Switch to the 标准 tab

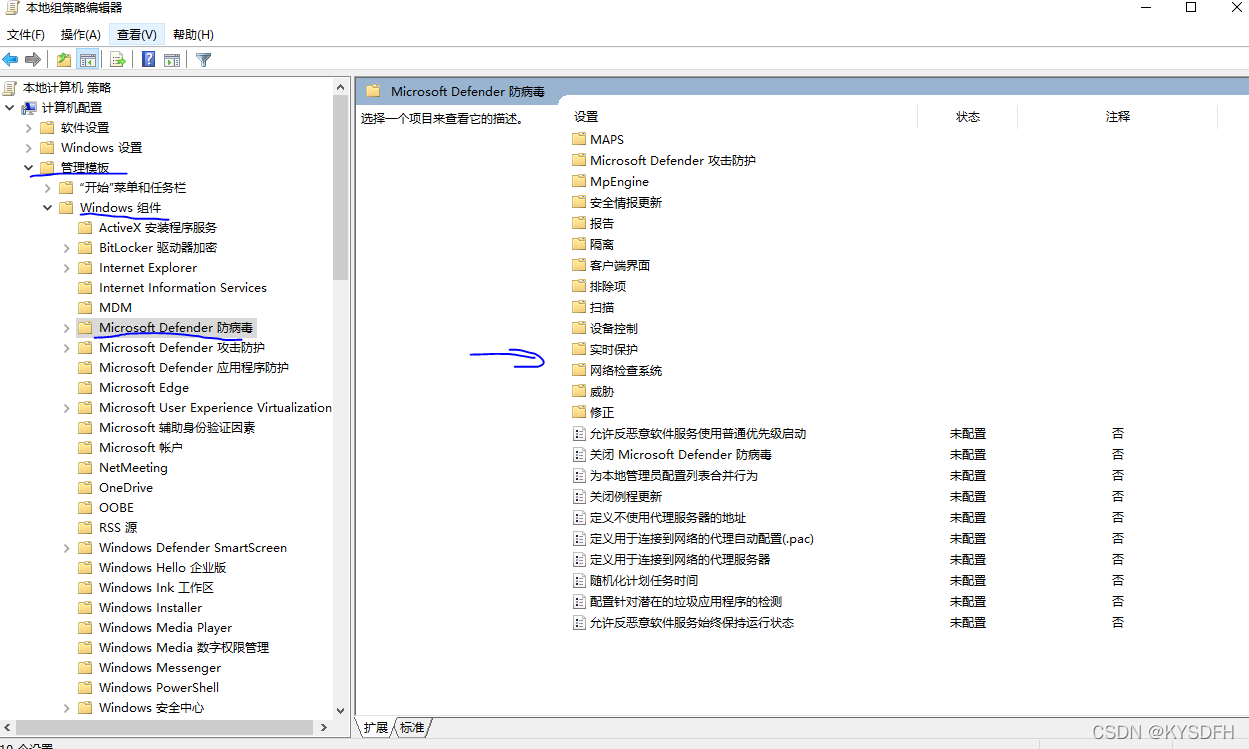click(412, 727)
